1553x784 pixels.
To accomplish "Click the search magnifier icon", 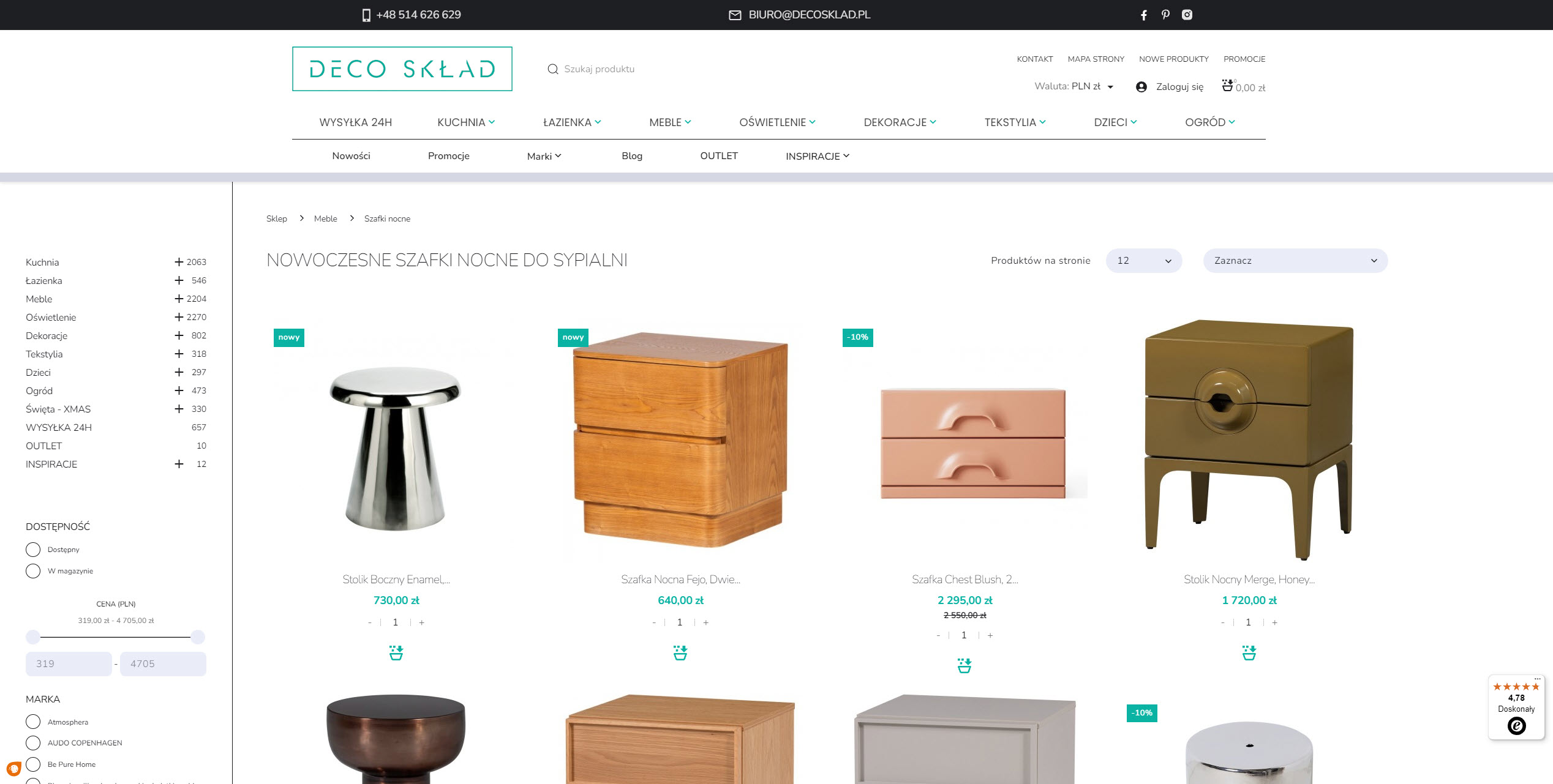I will coord(552,69).
